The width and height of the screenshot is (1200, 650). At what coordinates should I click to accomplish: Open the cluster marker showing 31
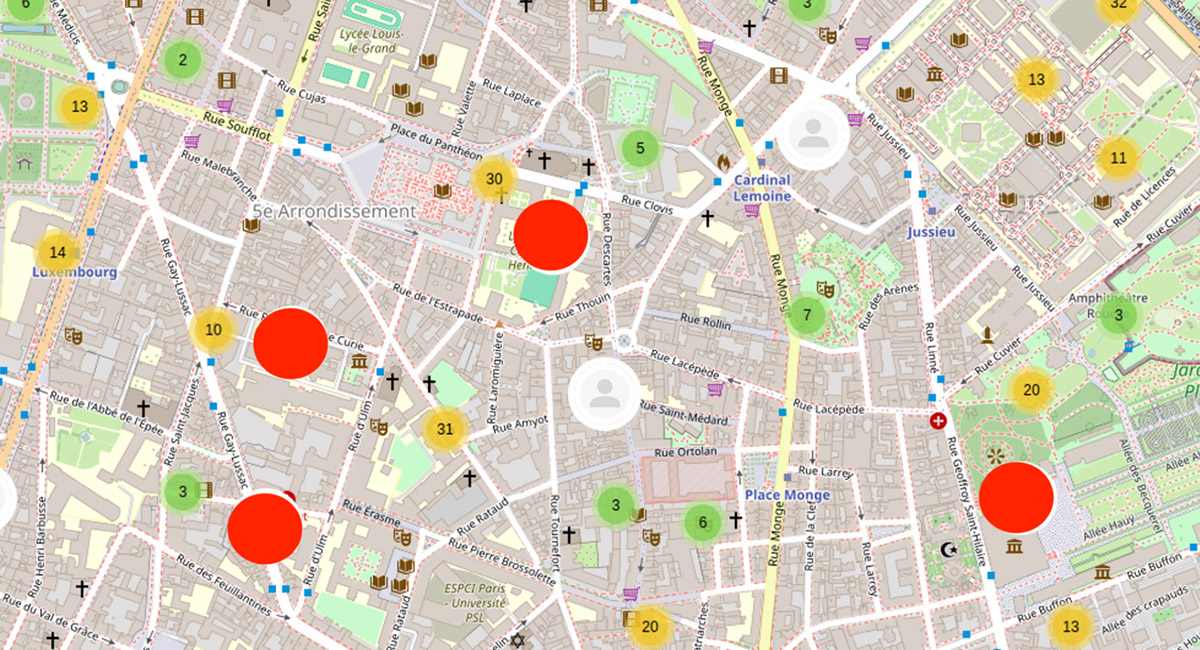[446, 430]
